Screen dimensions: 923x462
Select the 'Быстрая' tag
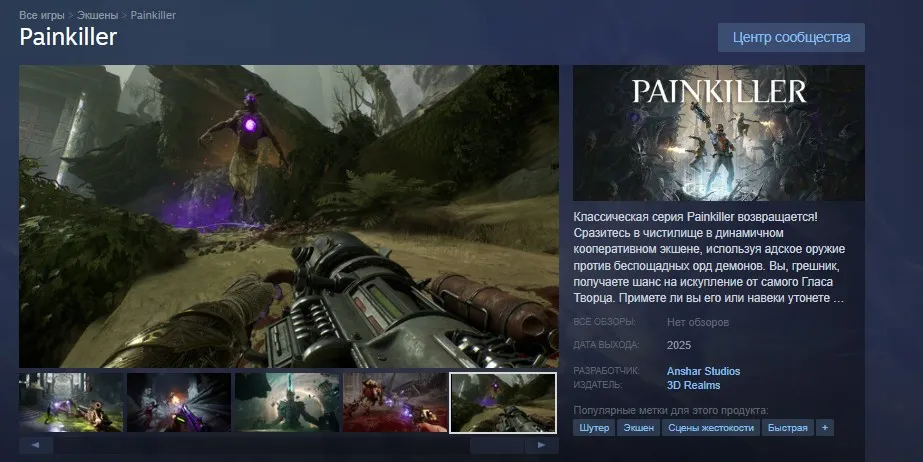click(788, 428)
